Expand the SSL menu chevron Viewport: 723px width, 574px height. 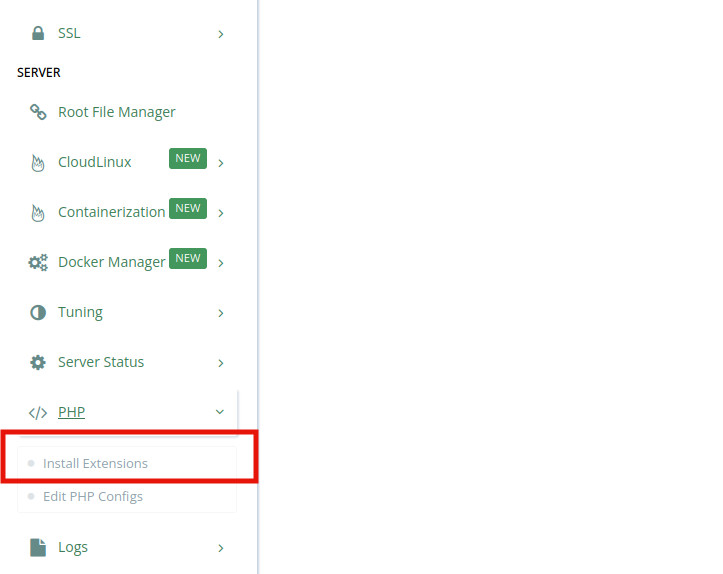pos(221,34)
